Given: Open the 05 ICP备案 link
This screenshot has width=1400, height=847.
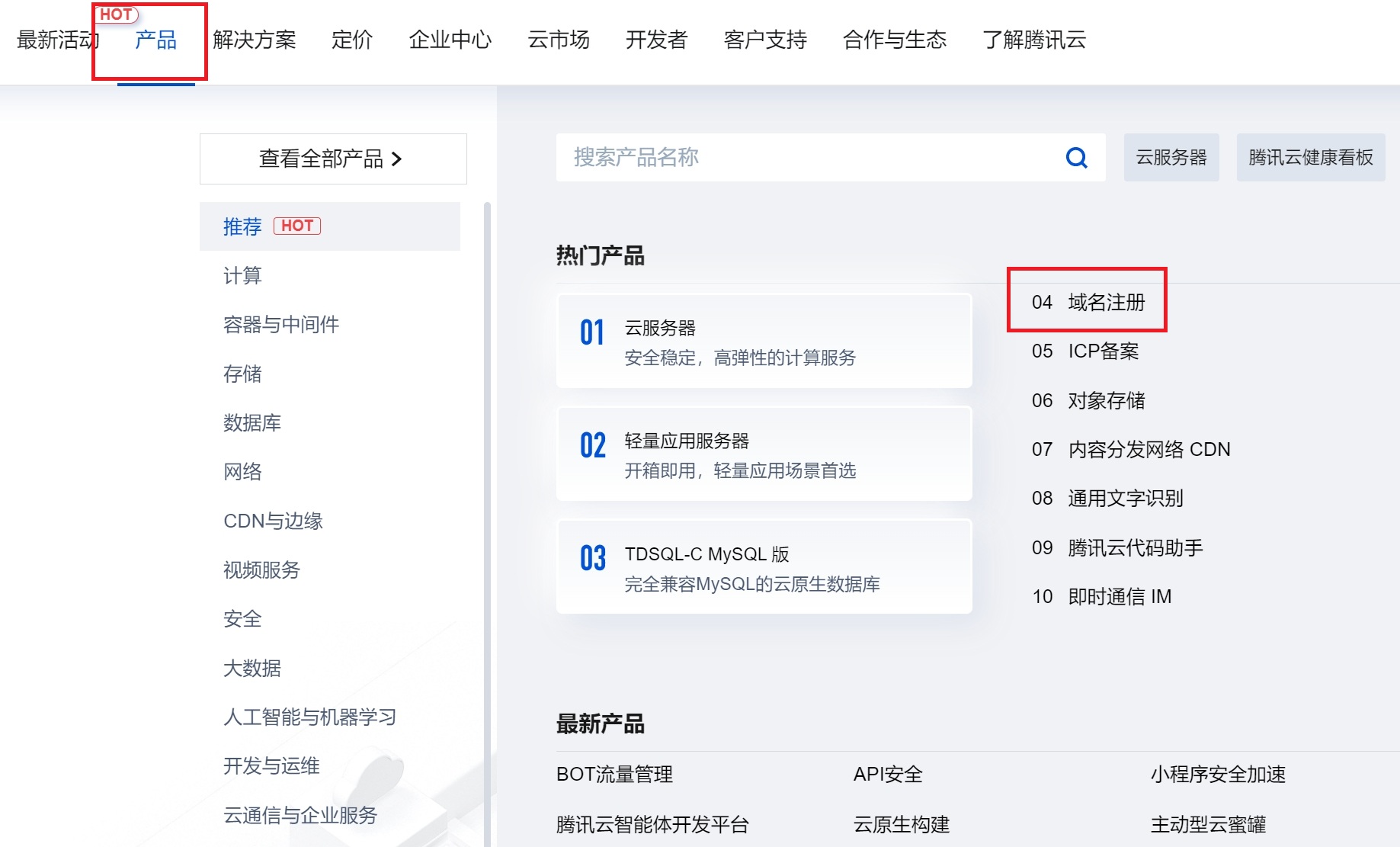Looking at the screenshot, I should pos(1085,351).
